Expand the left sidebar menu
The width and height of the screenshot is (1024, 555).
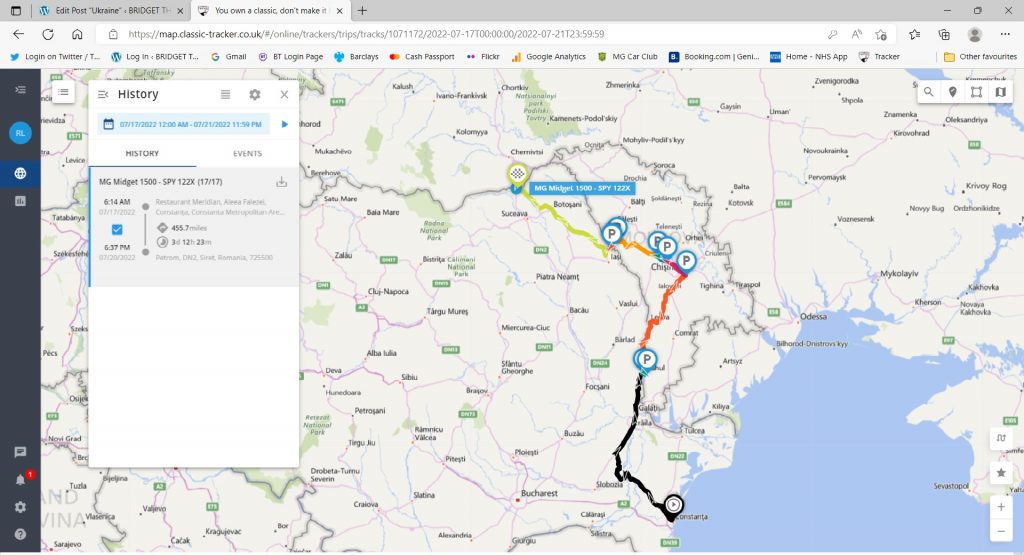(20, 89)
